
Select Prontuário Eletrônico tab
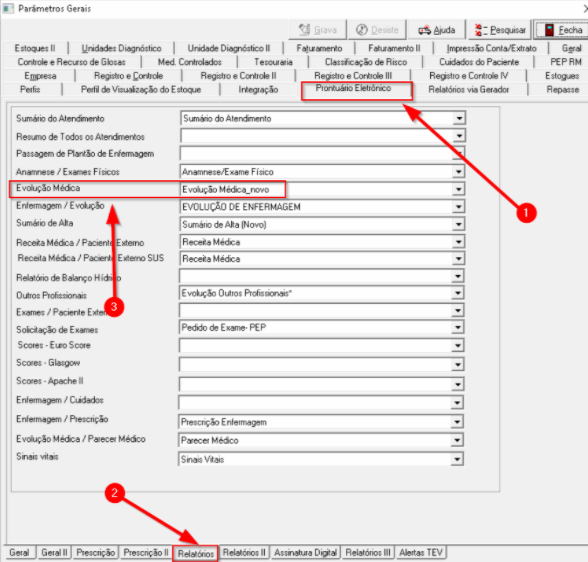353,88
